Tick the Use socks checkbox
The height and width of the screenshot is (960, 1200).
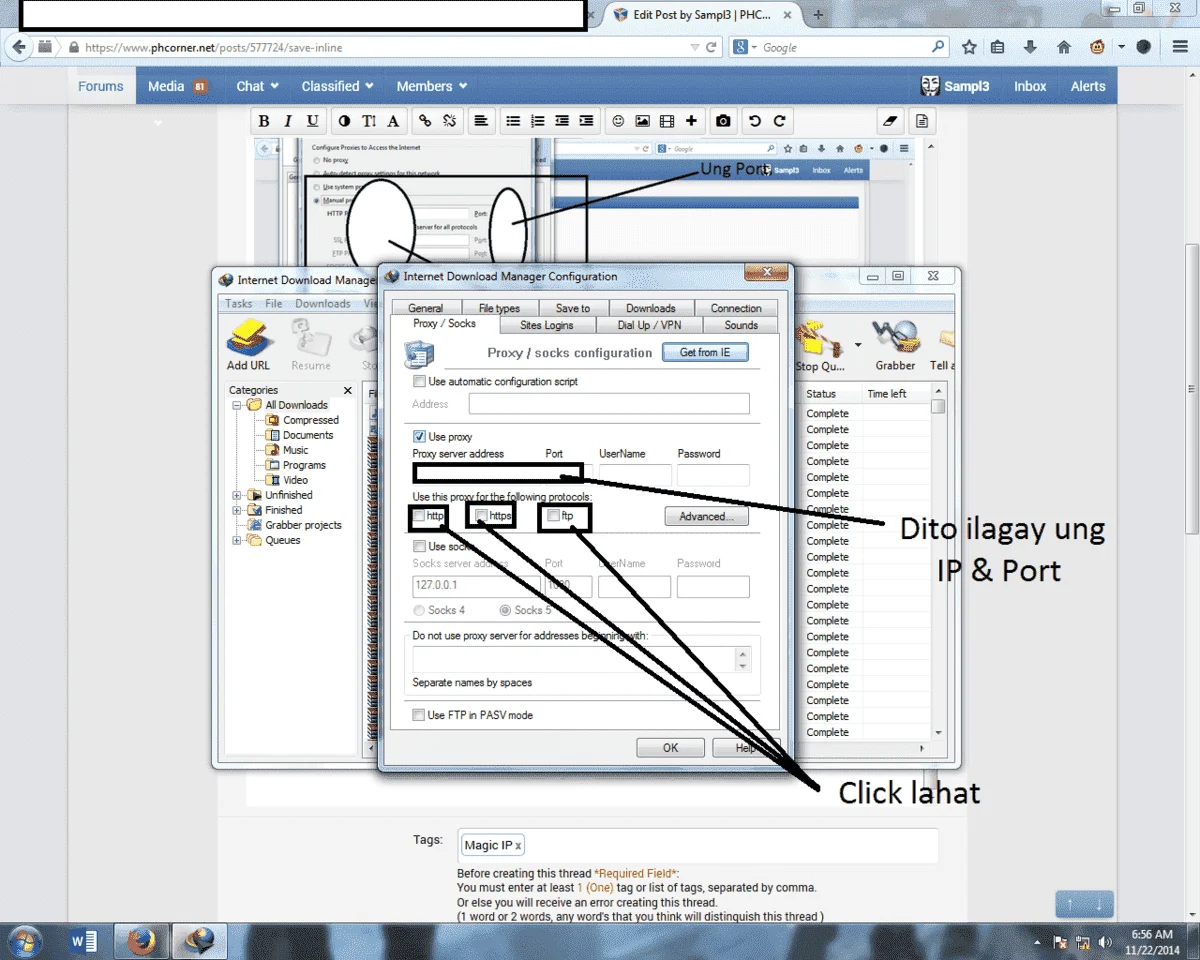(x=419, y=546)
